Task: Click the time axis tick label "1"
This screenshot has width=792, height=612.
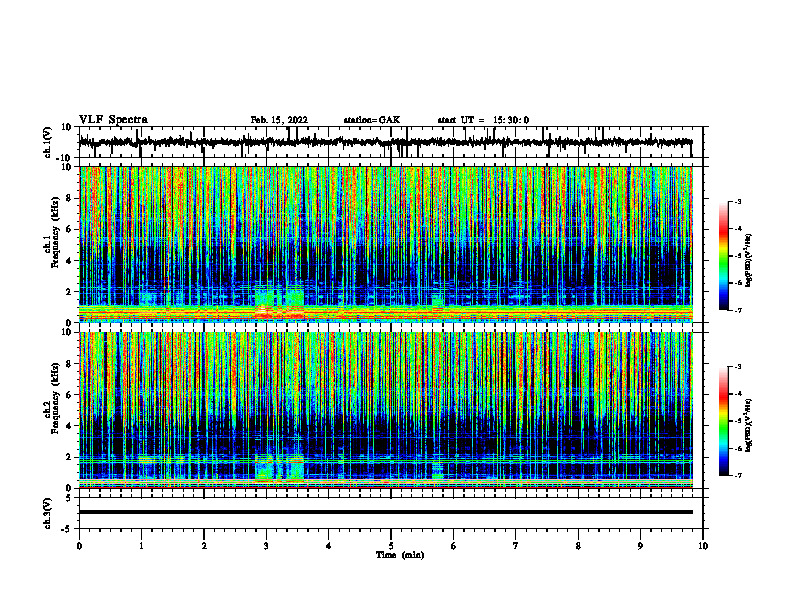Action: pyautogui.click(x=141, y=546)
